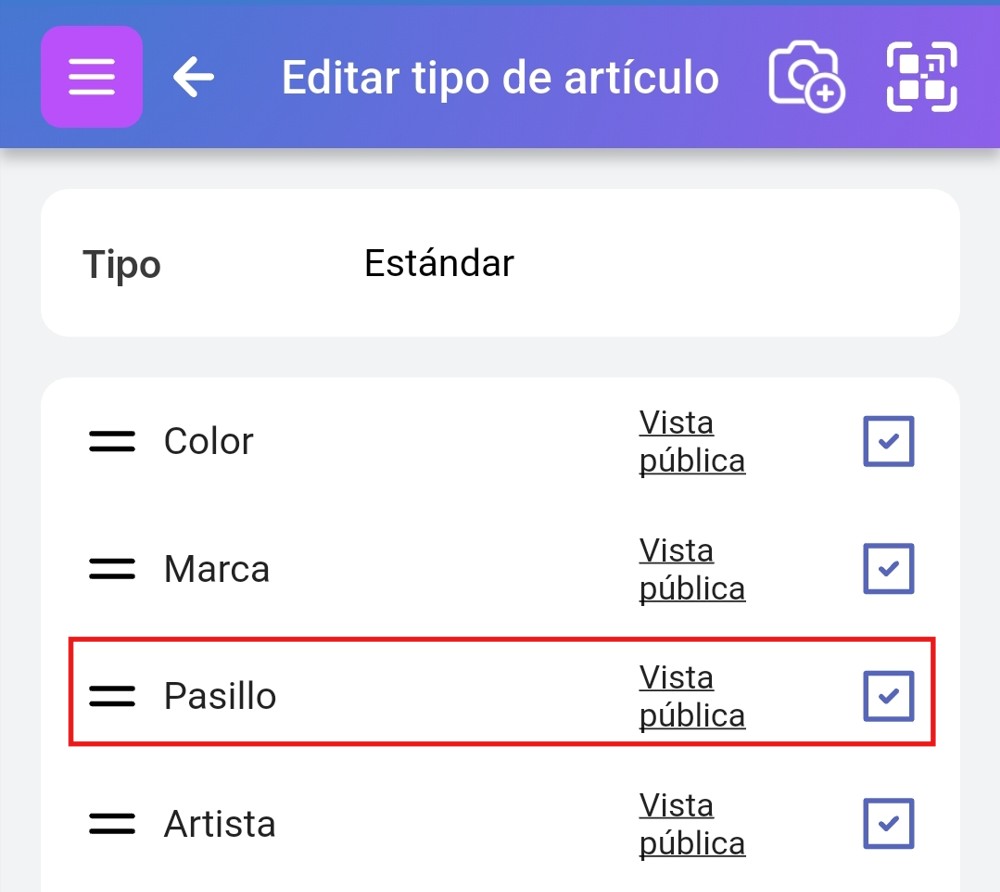
Task: Uncheck the Marca field checkbox
Action: tap(888, 569)
